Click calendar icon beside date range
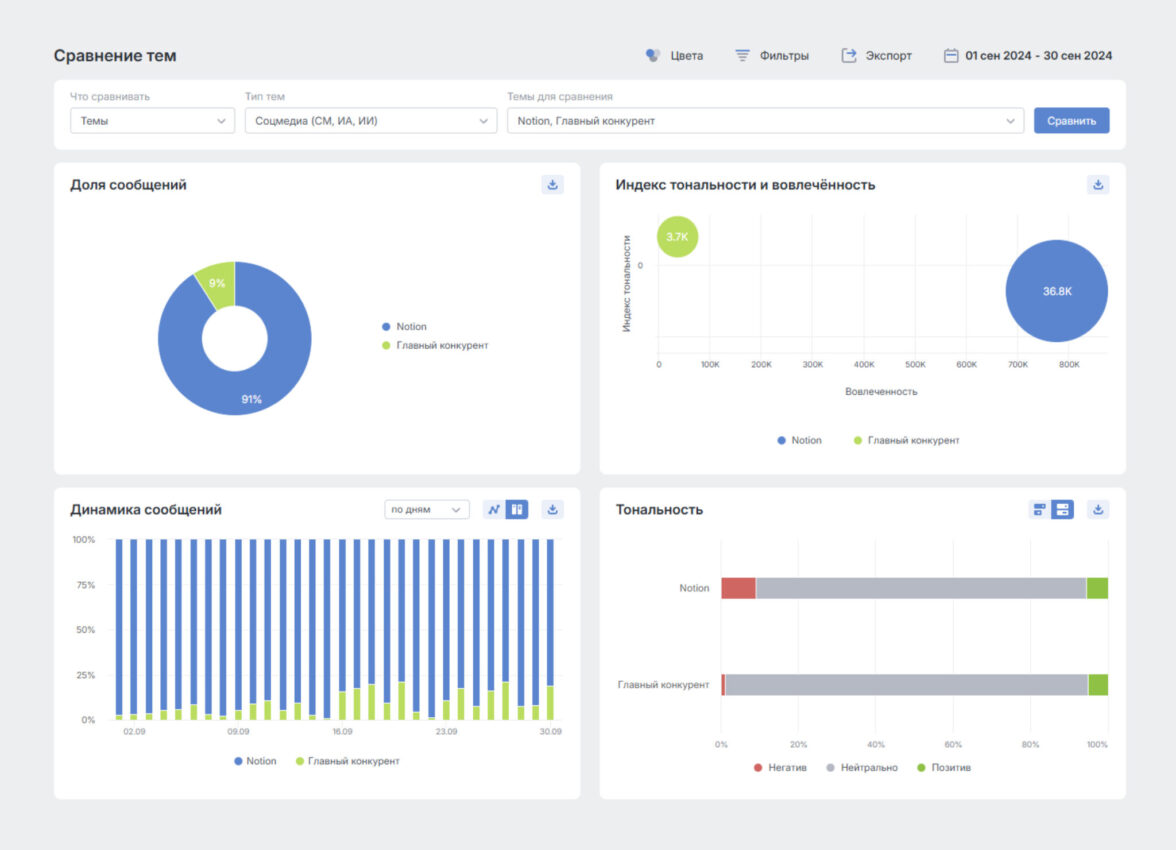The width and height of the screenshot is (1176, 850). [x=951, y=56]
